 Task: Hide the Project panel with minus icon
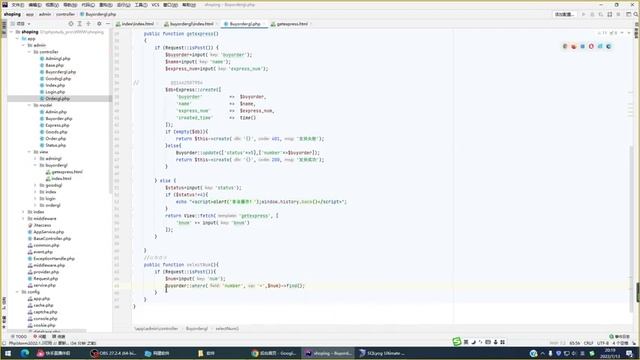coord(108,24)
